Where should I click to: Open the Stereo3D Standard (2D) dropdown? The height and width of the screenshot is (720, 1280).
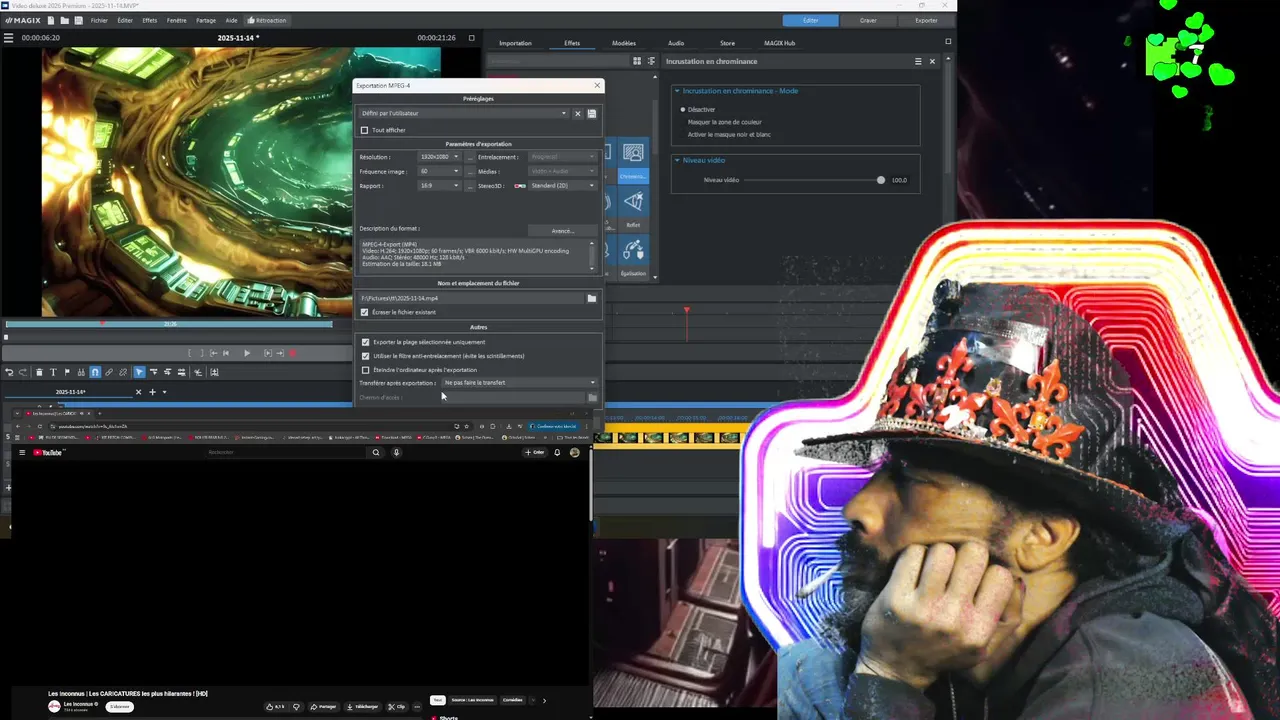[562, 185]
